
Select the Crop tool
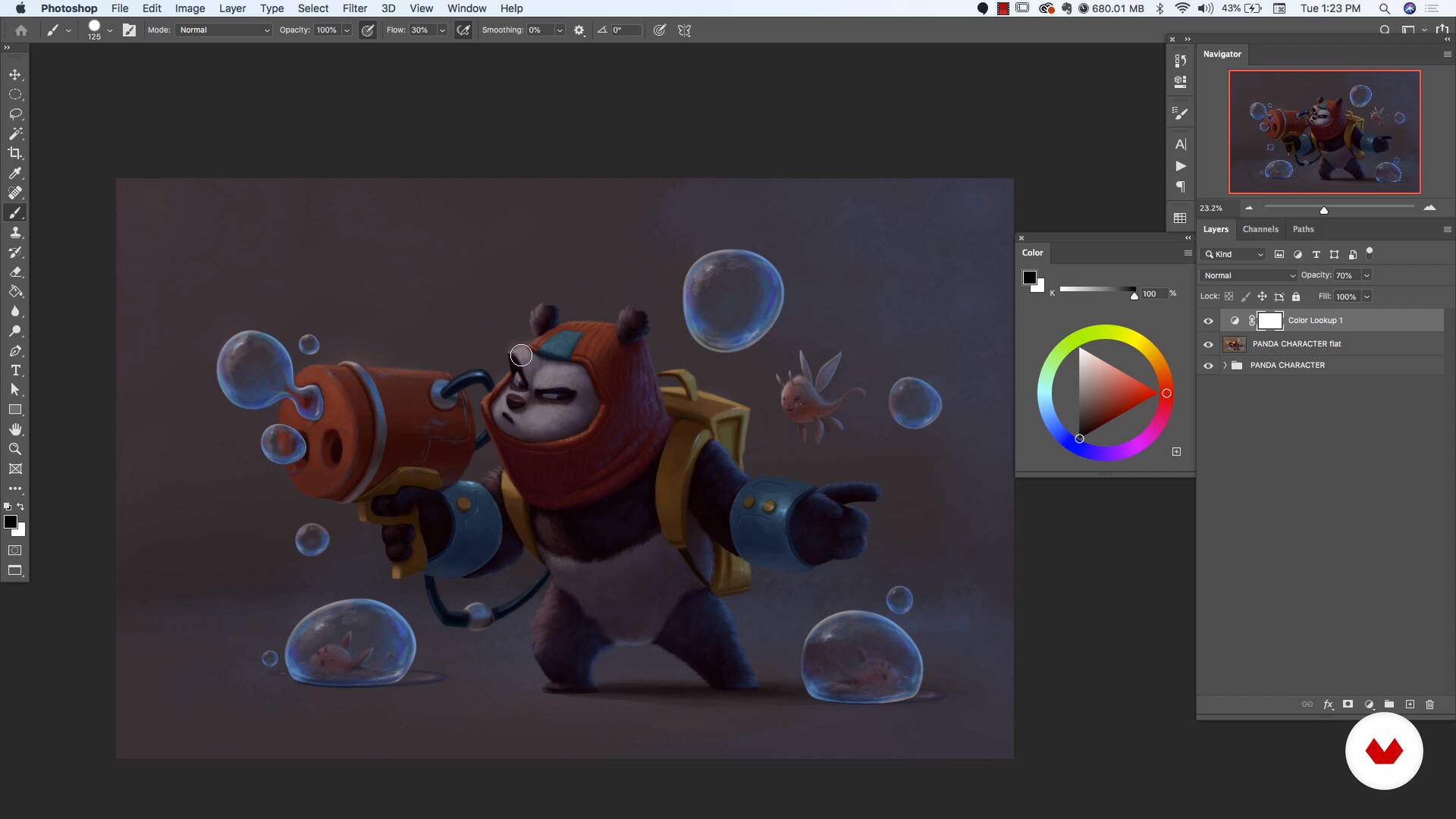(x=15, y=153)
